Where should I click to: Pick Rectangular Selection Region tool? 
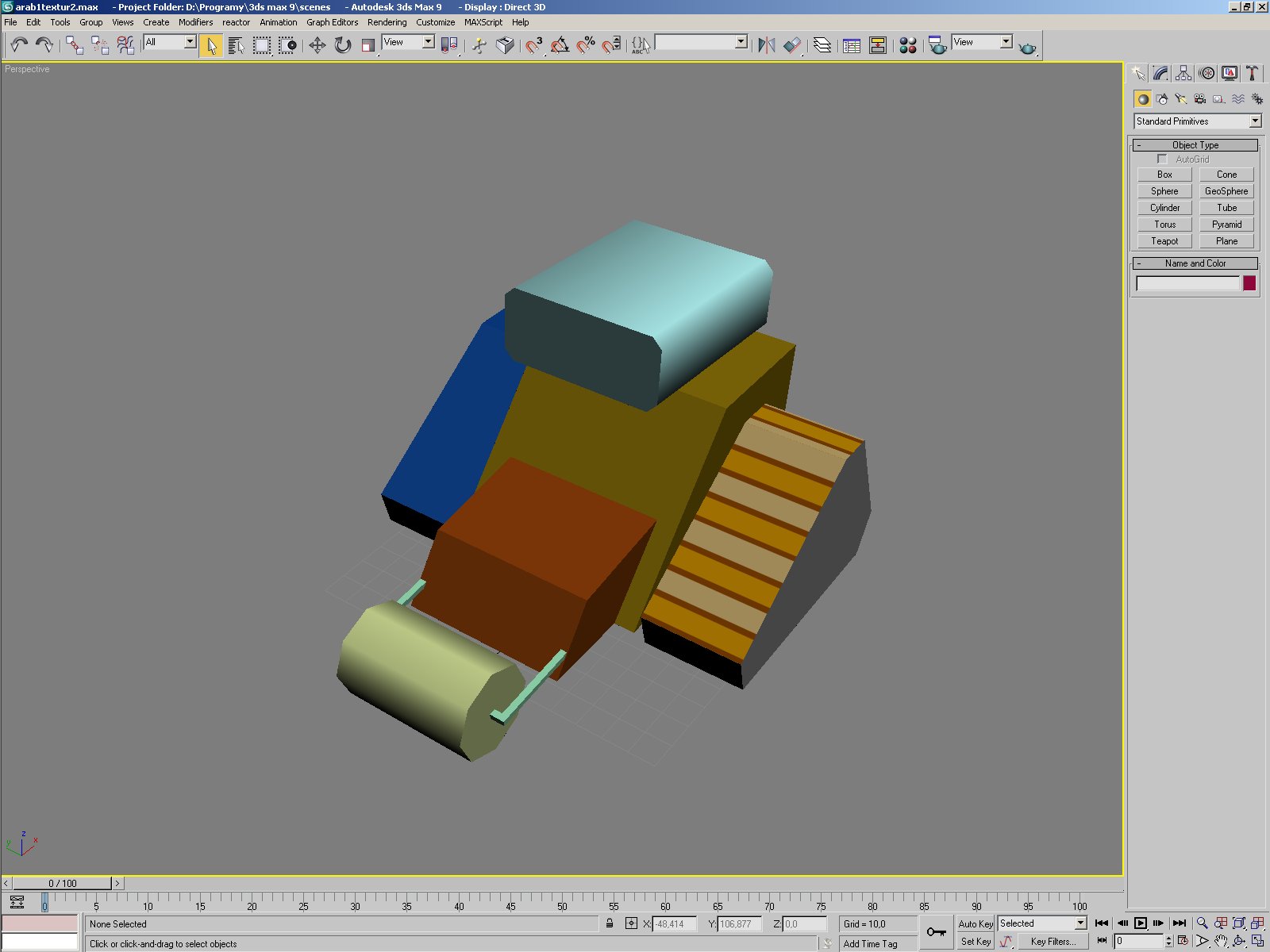coord(262,45)
